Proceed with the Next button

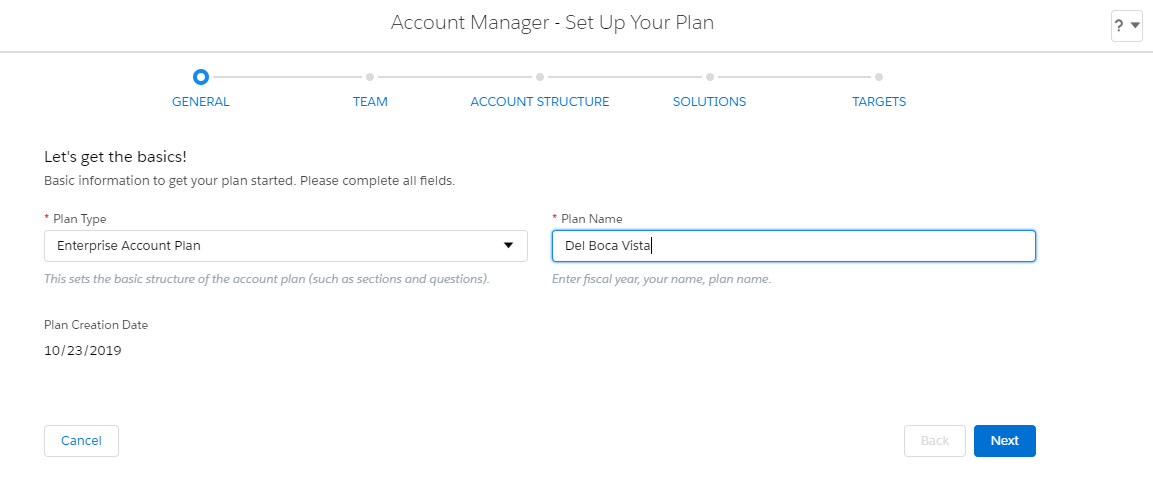1004,441
